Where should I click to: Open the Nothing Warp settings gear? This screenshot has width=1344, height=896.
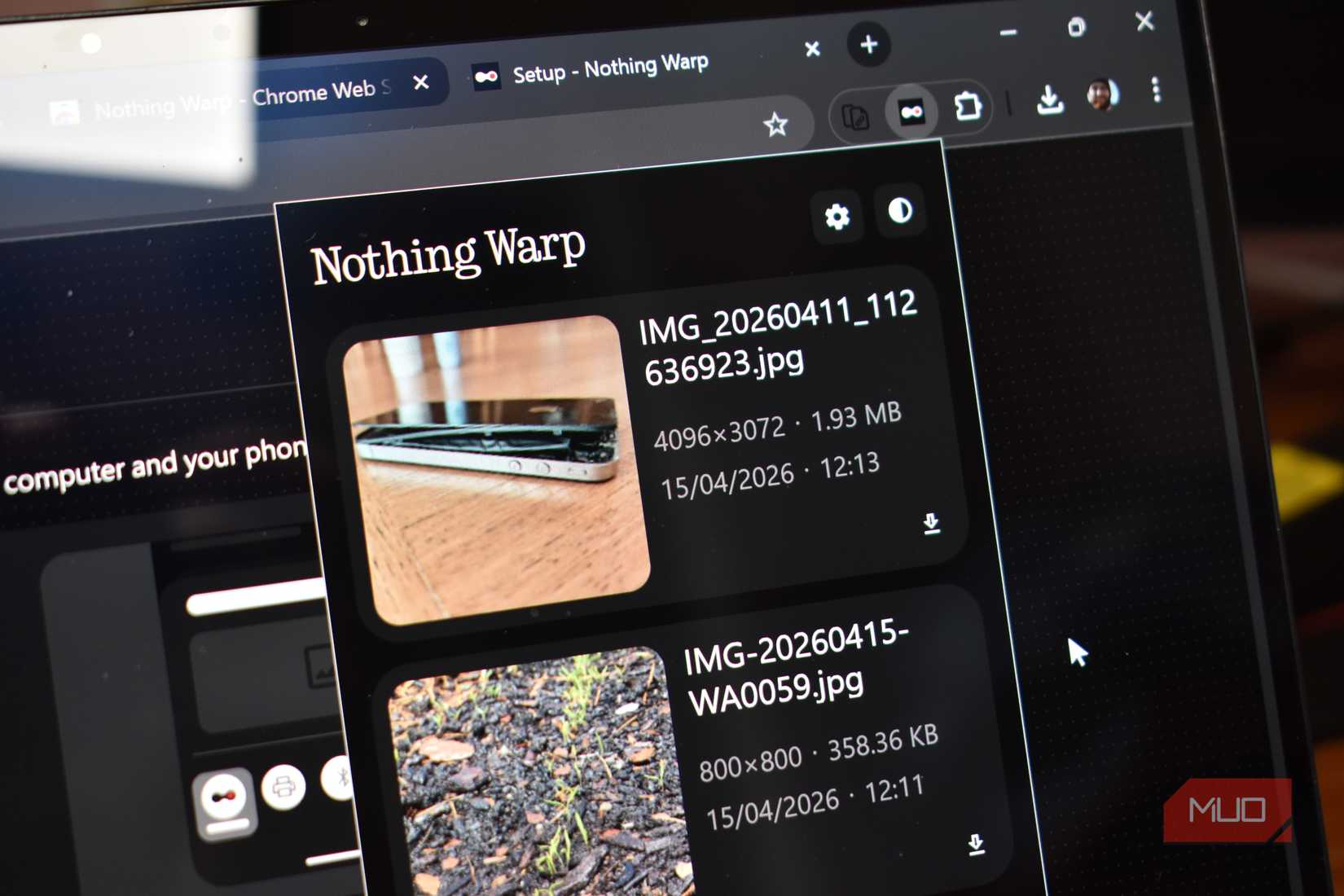click(836, 216)
